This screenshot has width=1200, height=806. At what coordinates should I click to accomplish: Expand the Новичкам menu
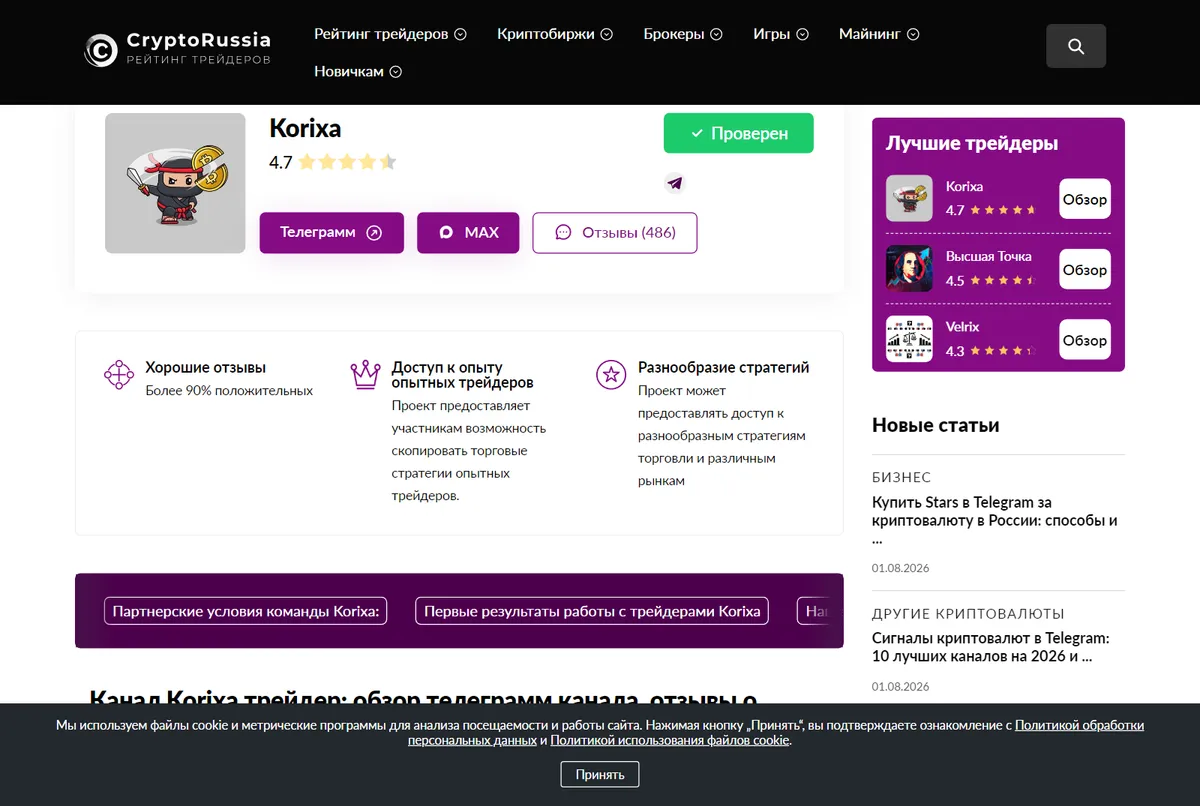tap(358, 71)
